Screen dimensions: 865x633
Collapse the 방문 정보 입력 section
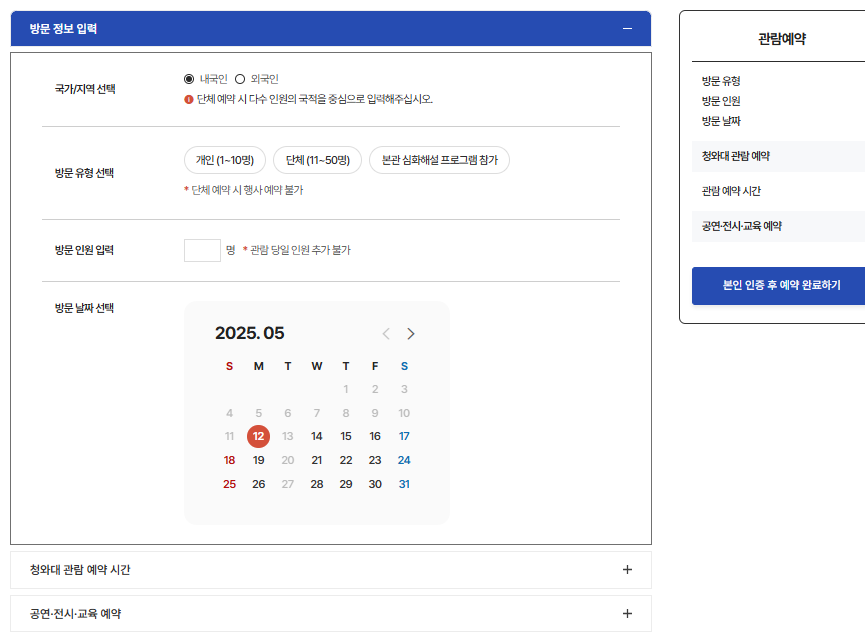(x=627, y=29)
